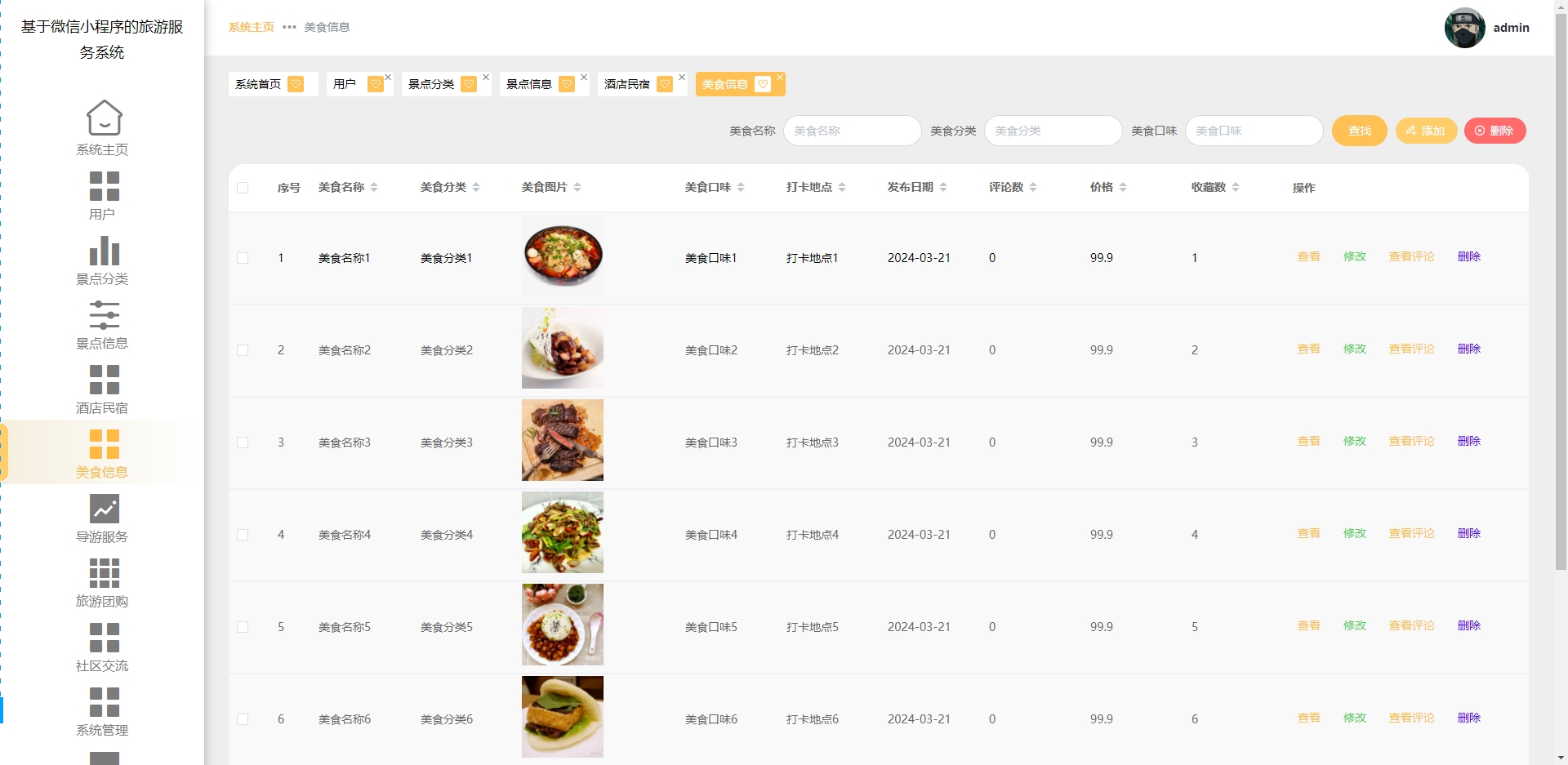
Task: Switch to the 系统主页 breadcrumb tab
Action: tap(252, 27)
